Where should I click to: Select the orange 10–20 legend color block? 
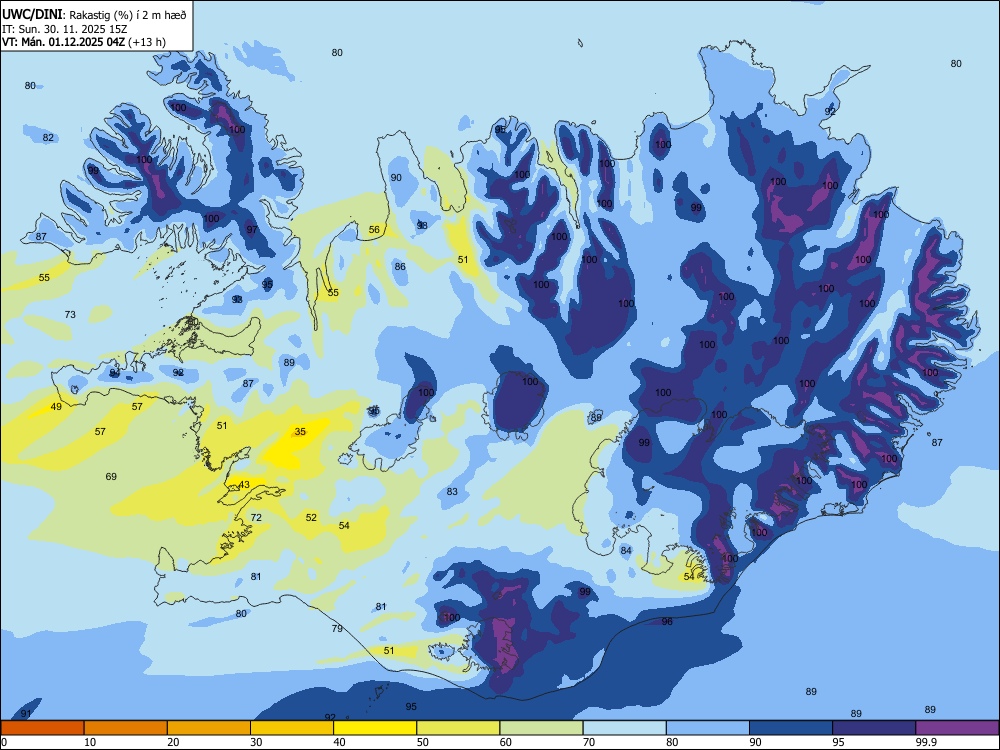(126, 728)
